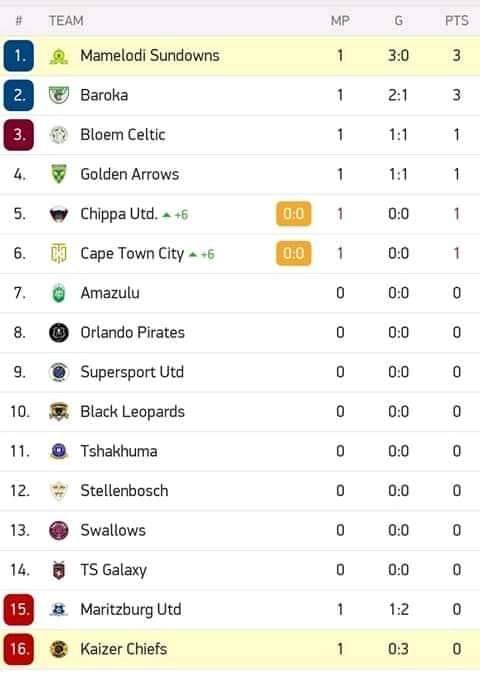Select rank 1 blue position badge

(x=18, y=56)
